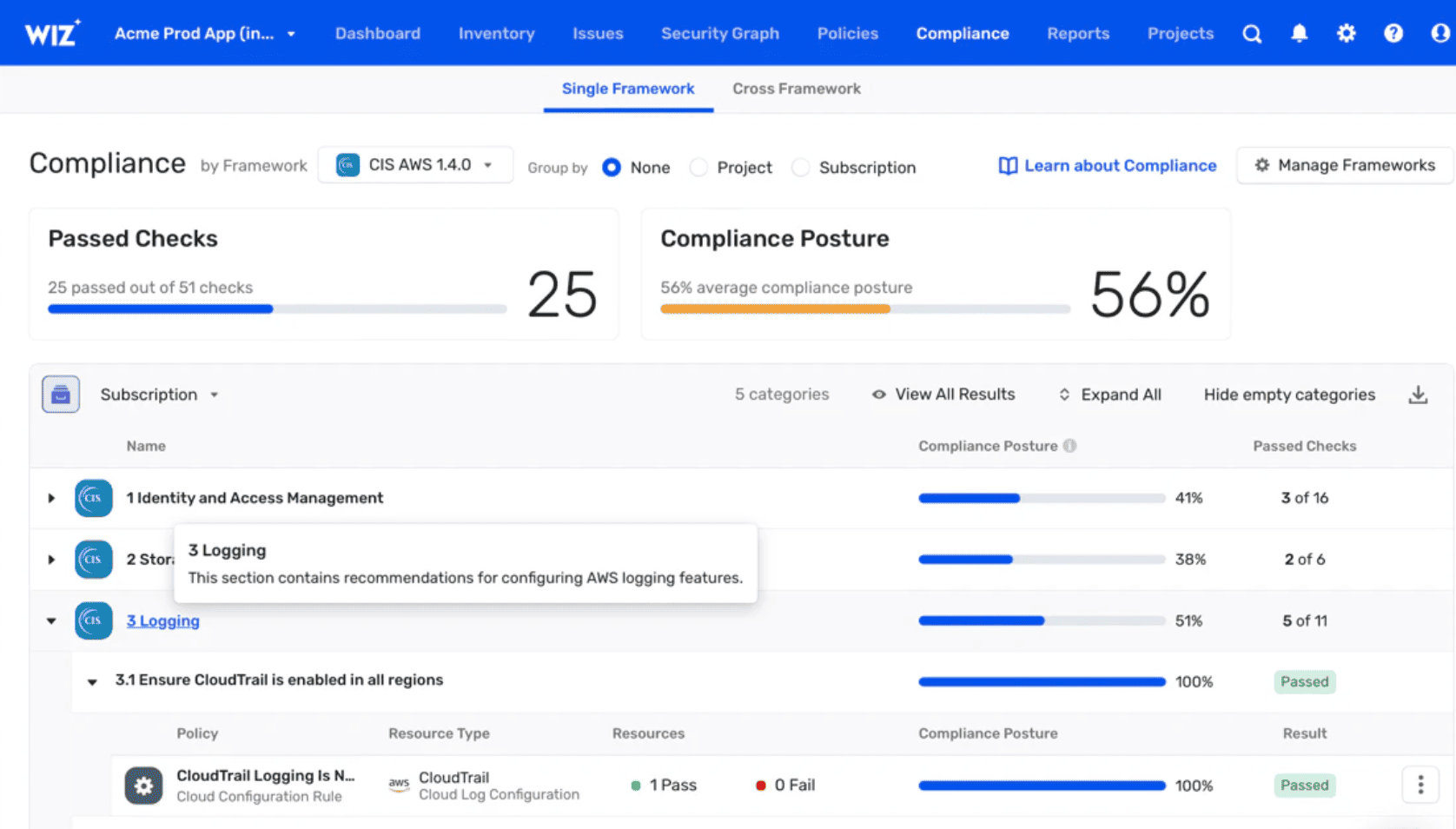The height and width of the screenshot is (829, 1456).
Task: Open the settings gear in top bar
Action: (1346, 33)
